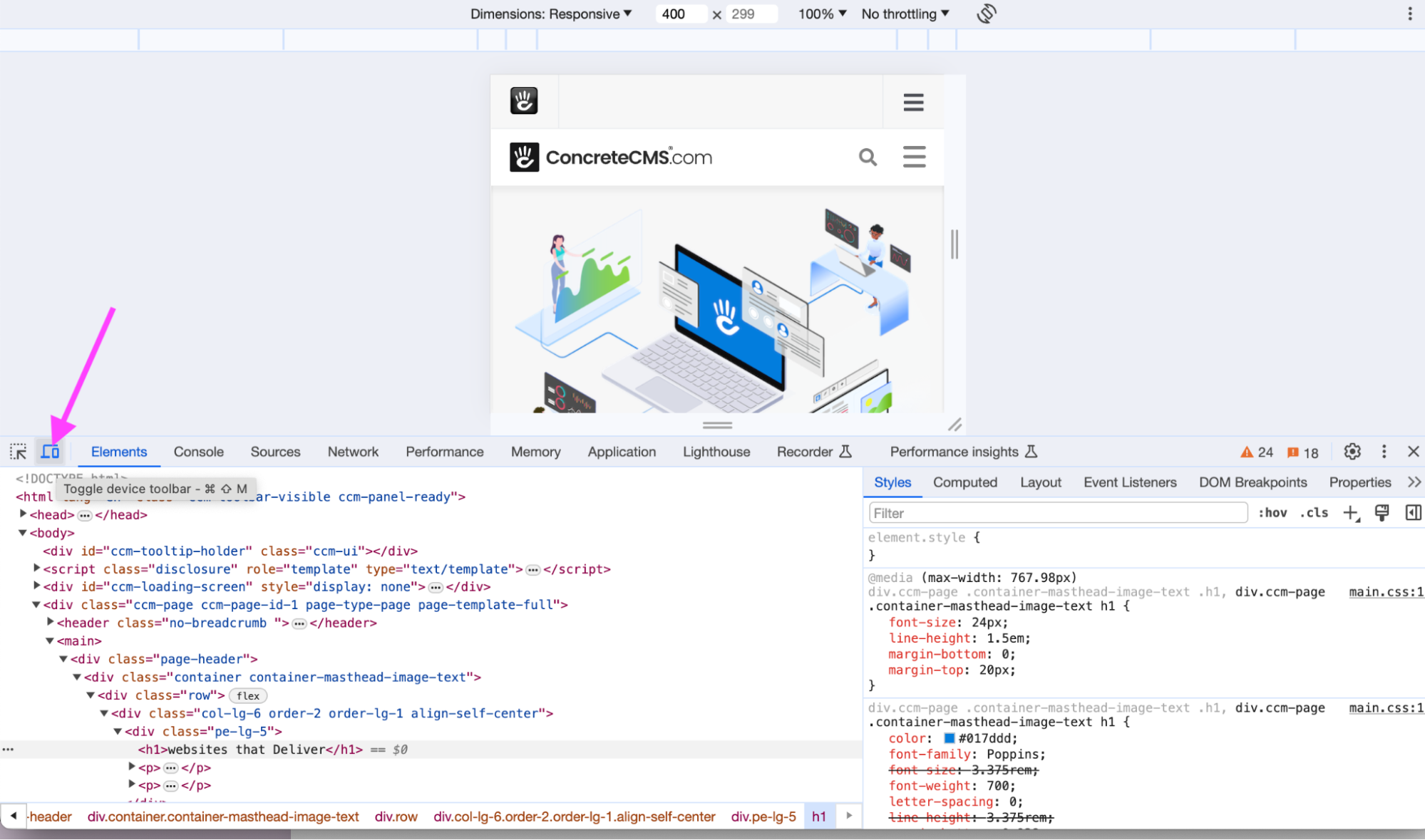Click the div.row breadcrumb item
1425x840 pixels.
pos(396,816)
